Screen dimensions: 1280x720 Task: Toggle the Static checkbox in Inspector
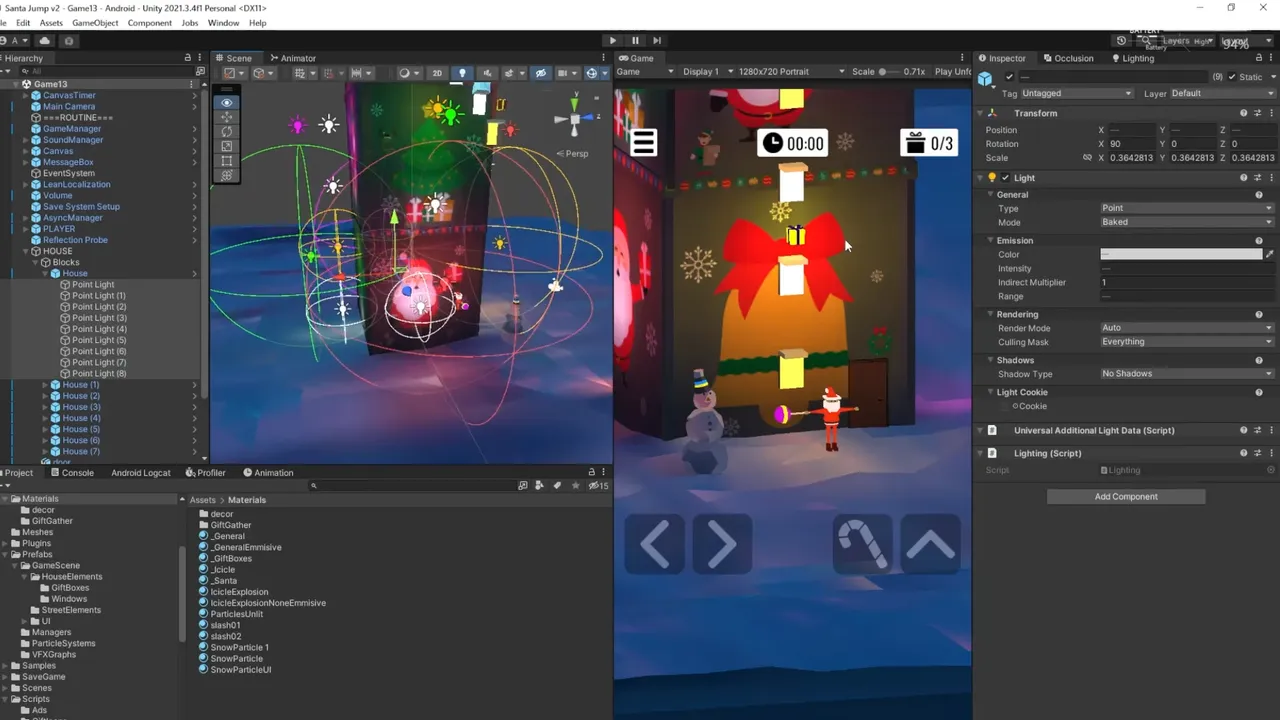[1232, 77]
